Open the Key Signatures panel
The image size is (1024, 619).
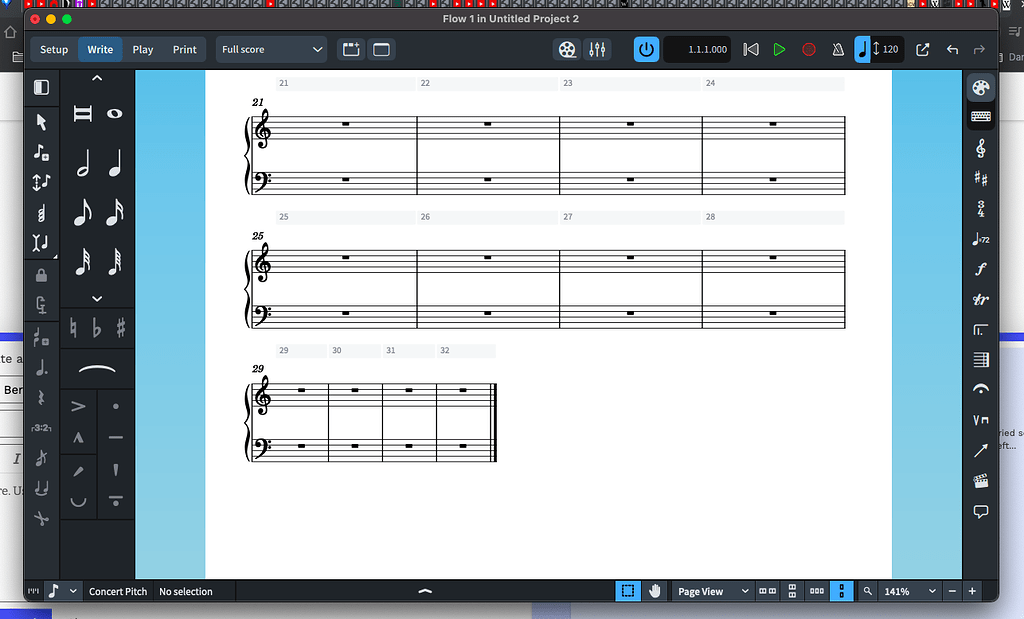[981, 178]
